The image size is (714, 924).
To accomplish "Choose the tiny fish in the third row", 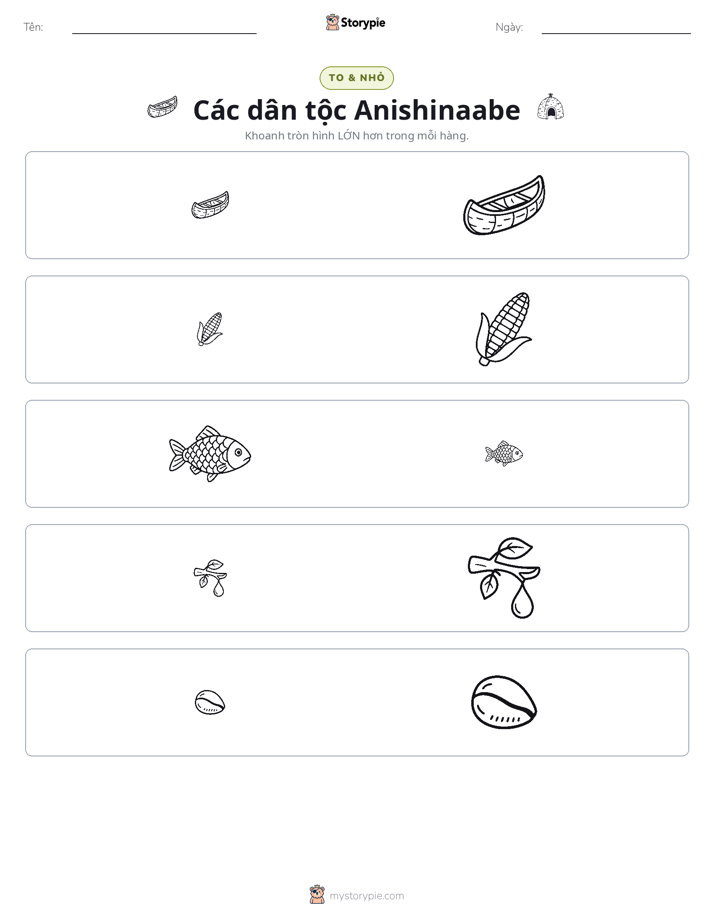I will click(504, 454).
